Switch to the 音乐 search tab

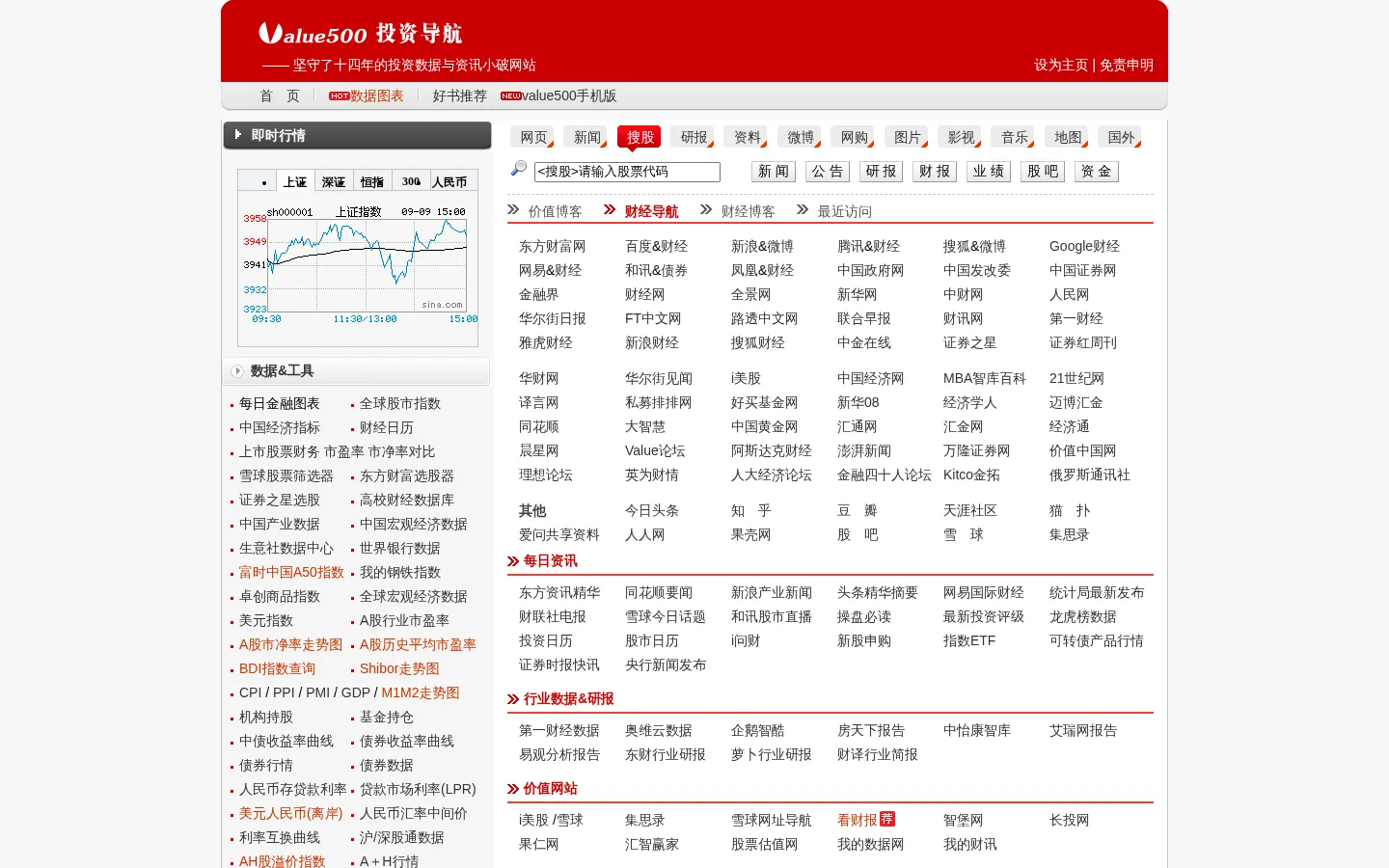(x=1013, y=137)
